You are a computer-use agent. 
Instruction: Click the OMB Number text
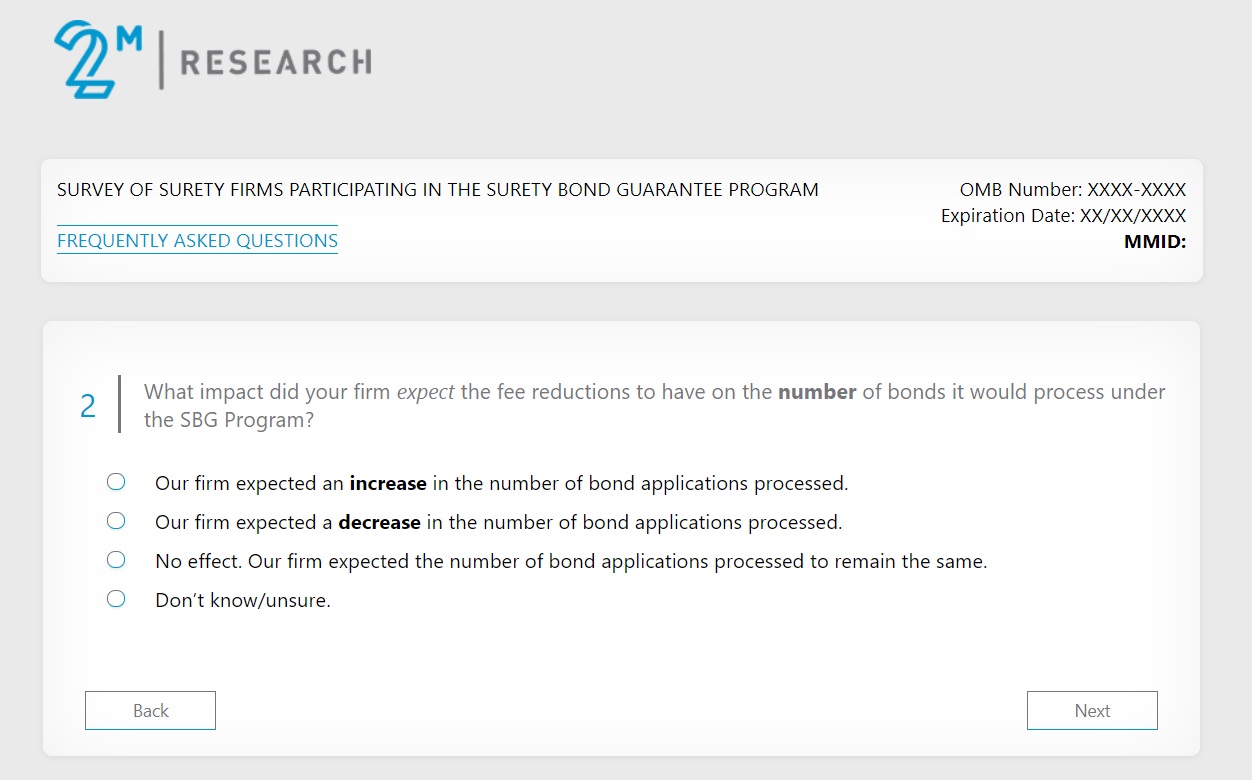click(x=1072, y=190)
